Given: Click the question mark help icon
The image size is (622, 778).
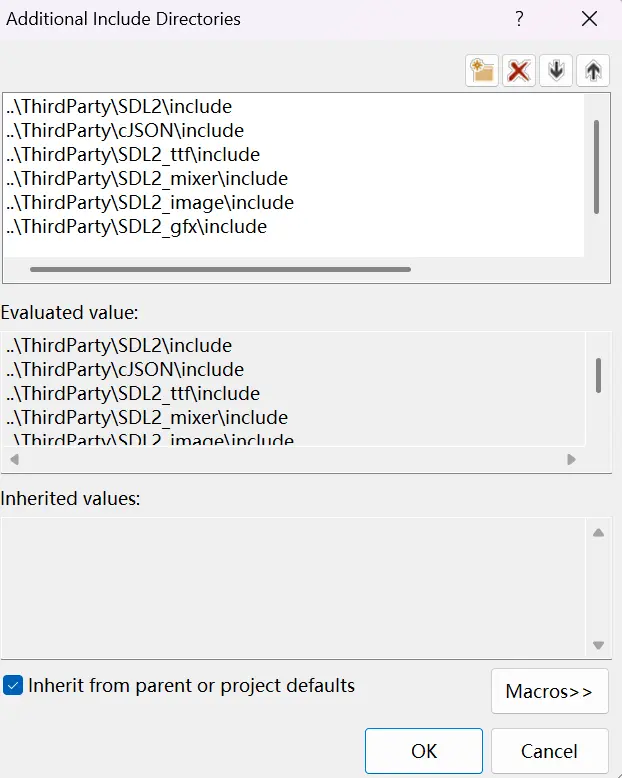Looking at the screenshot, I should (x=519, y=19).
